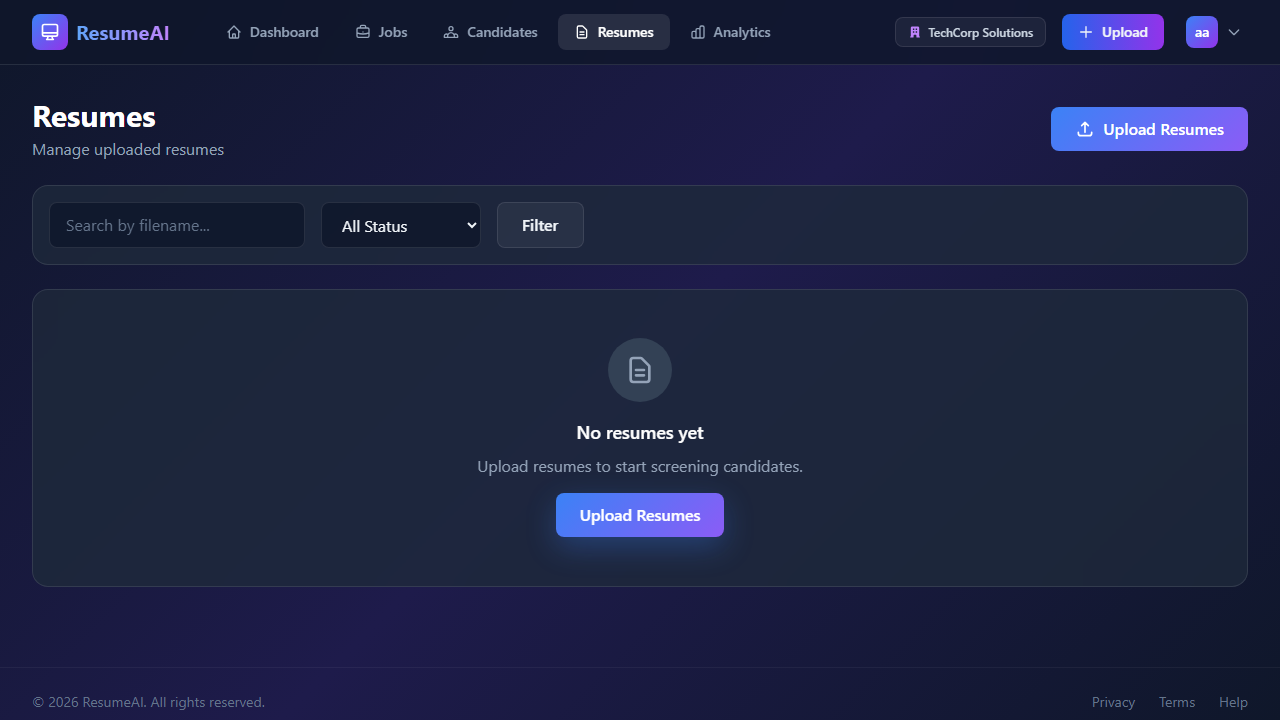This screenshot has width=1280, height=720.
Task: Open the Privacy footer link
Action: pyautogui.click(x=1113, y=701)
